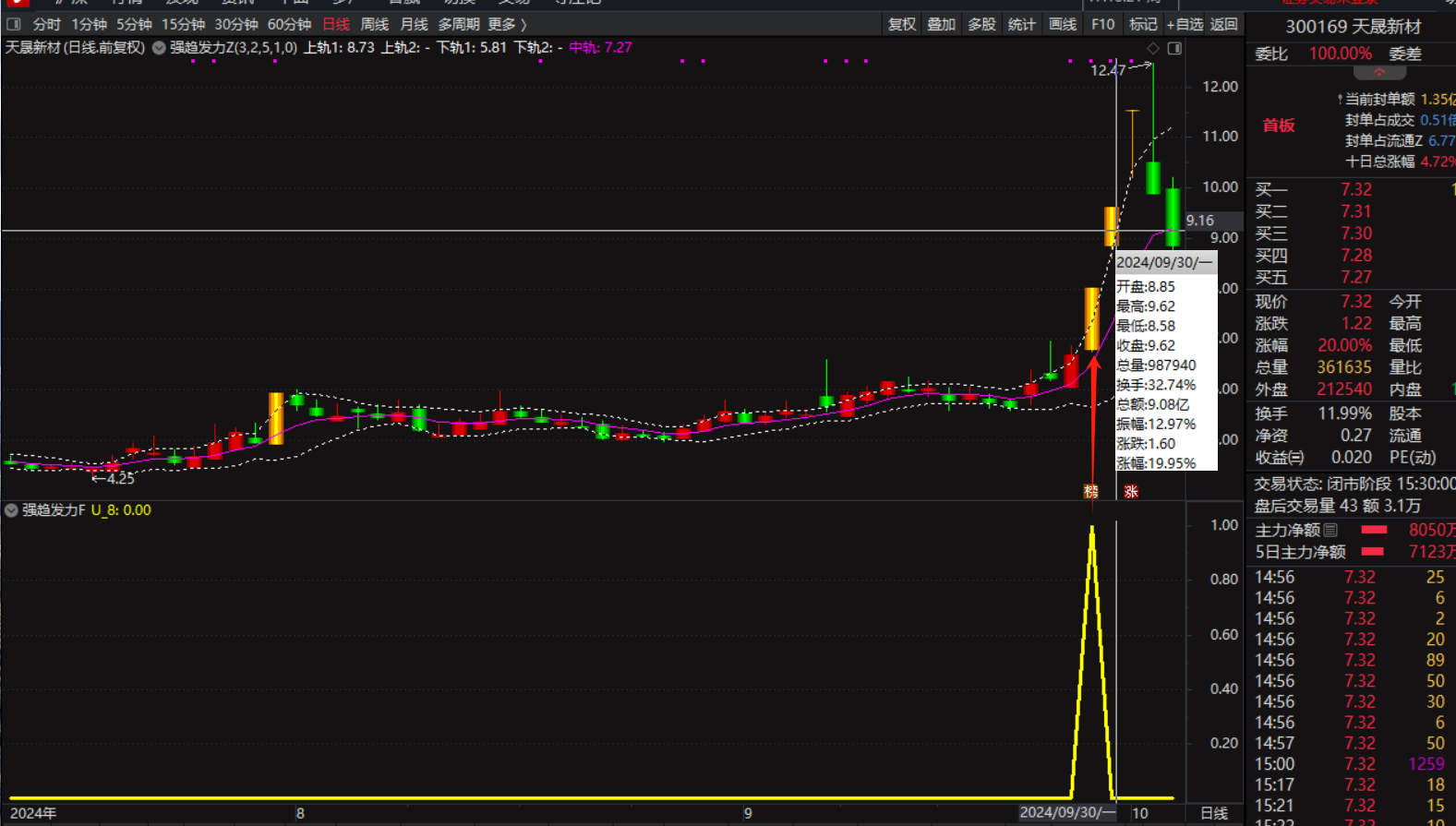Switch to the 60分钟 period tab

(289, 24)
